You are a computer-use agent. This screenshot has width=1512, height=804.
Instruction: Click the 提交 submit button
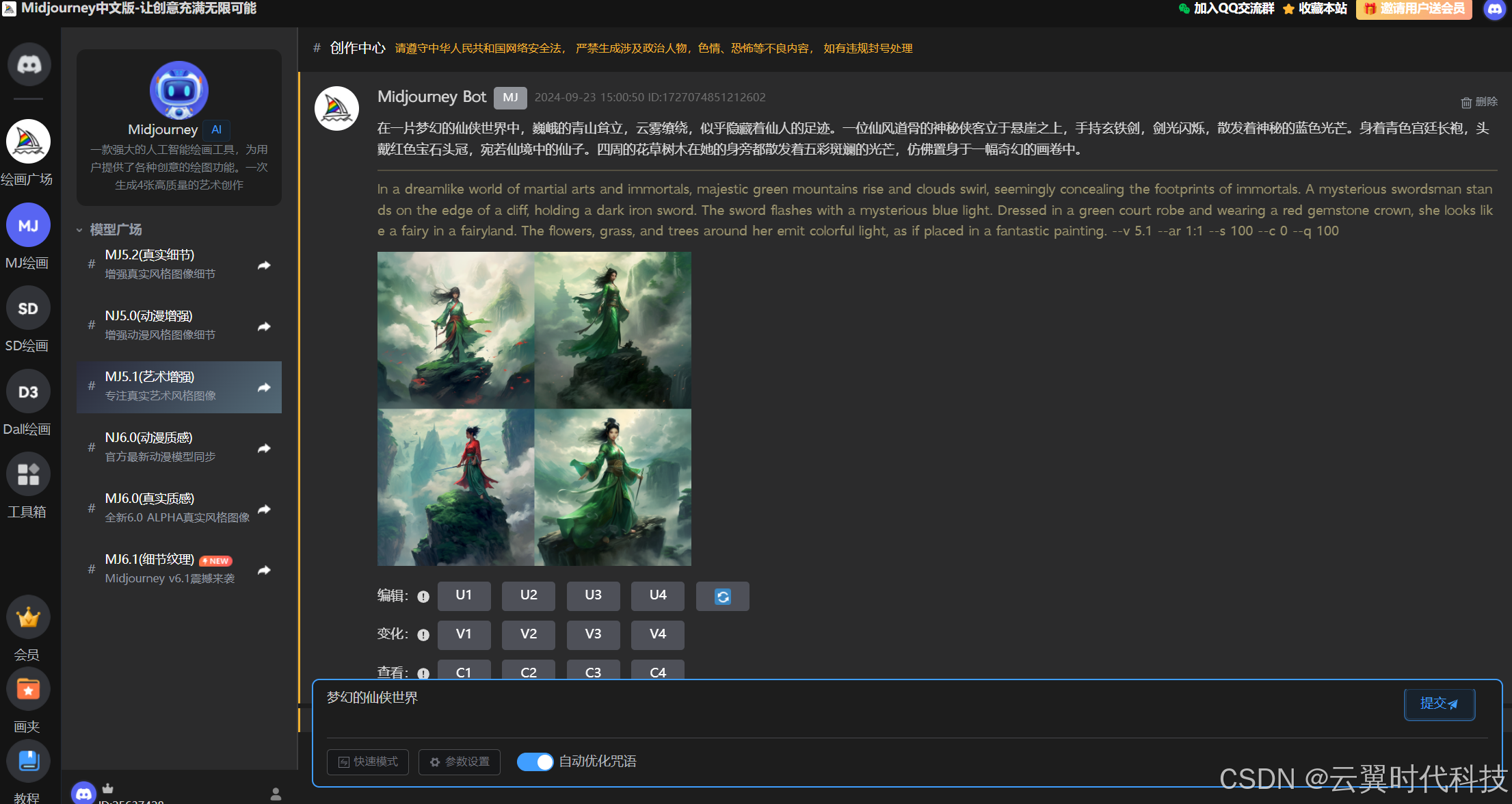(1440, 704)
